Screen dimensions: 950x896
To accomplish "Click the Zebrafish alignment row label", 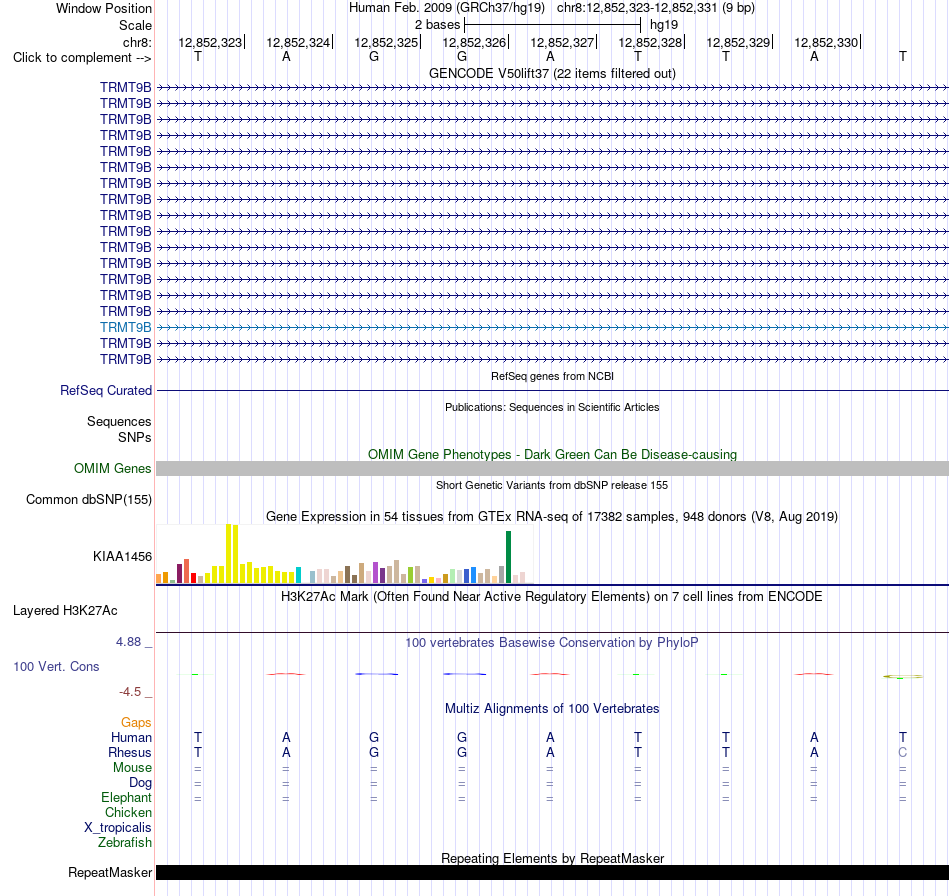I will [x=125, y=843].
